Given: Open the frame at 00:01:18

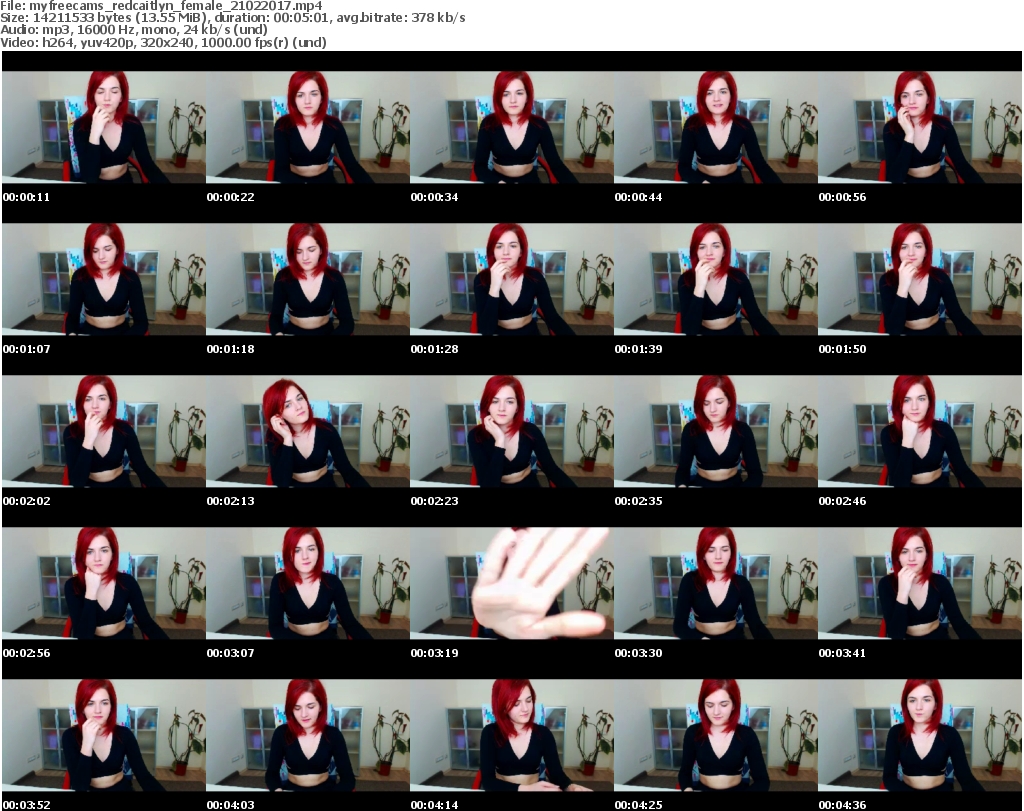Looking at the screenshot, I should coord(308,279).
